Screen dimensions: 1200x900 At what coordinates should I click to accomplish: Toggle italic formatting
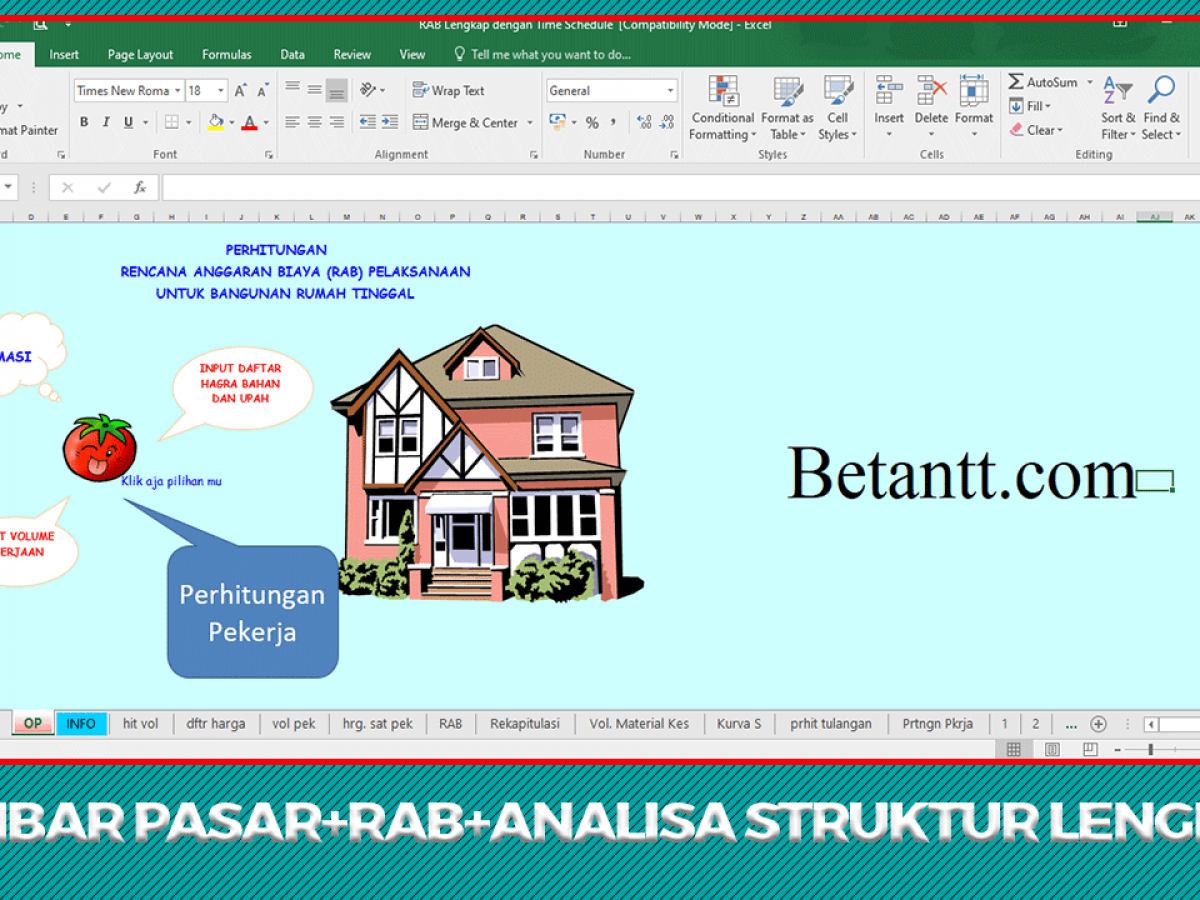(106, 123)
